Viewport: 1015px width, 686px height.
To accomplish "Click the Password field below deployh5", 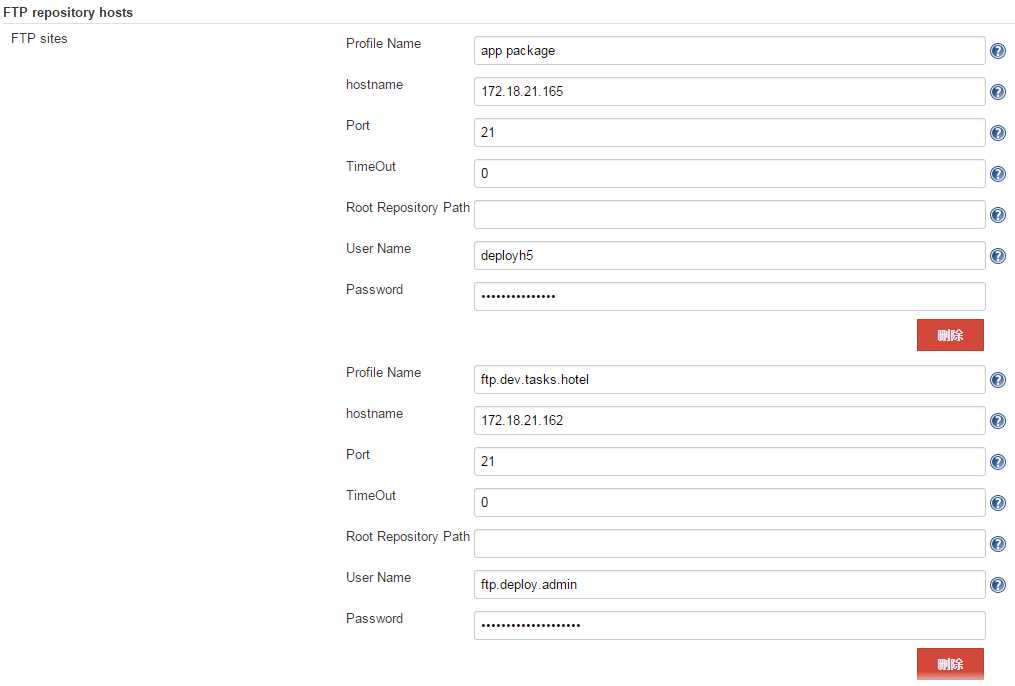I will click(729, 297).
